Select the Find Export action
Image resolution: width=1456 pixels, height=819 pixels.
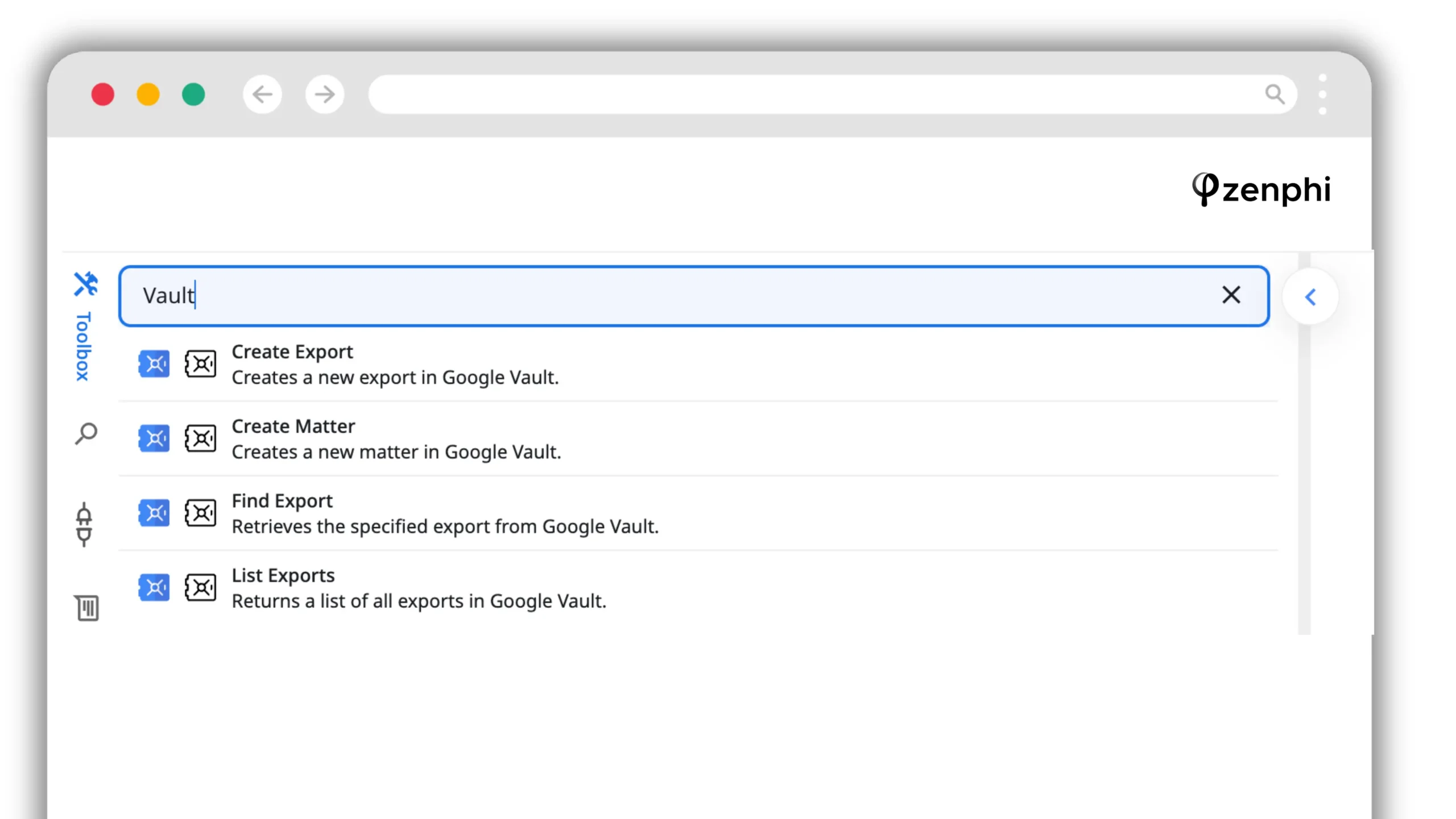click(698, 513)
